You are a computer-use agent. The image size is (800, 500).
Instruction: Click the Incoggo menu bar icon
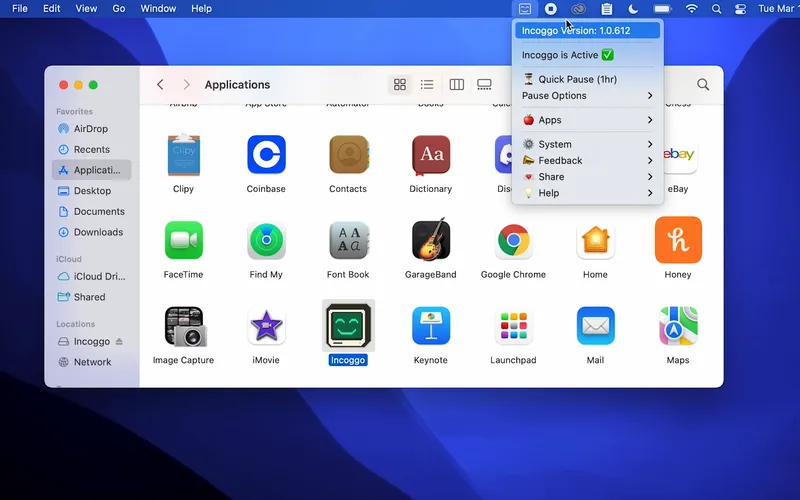pos(524,9)
